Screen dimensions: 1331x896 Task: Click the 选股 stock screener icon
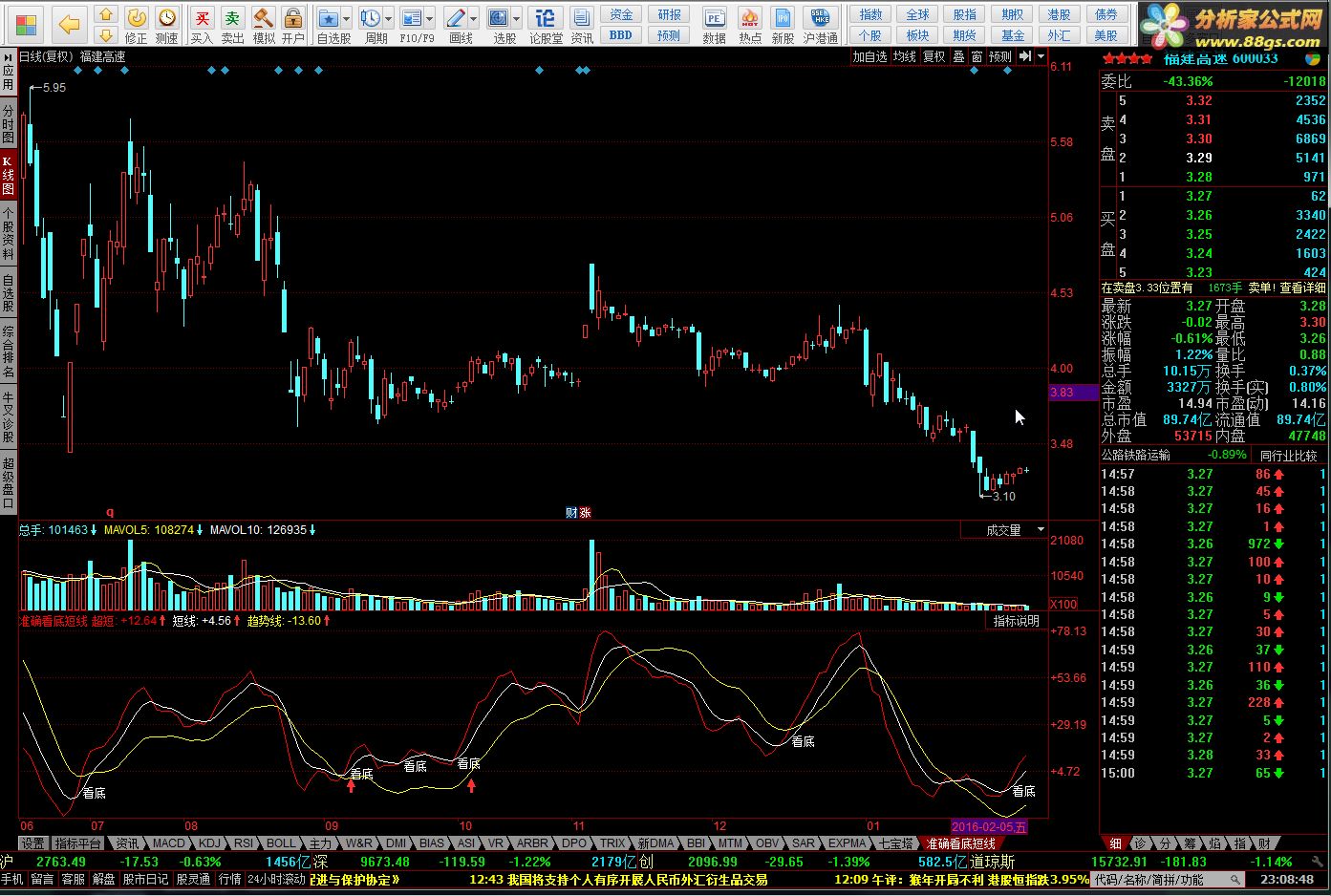(499, 18)
